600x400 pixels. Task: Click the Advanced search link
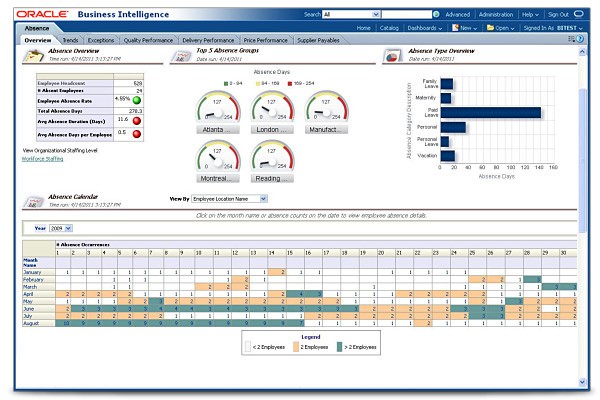457,15
